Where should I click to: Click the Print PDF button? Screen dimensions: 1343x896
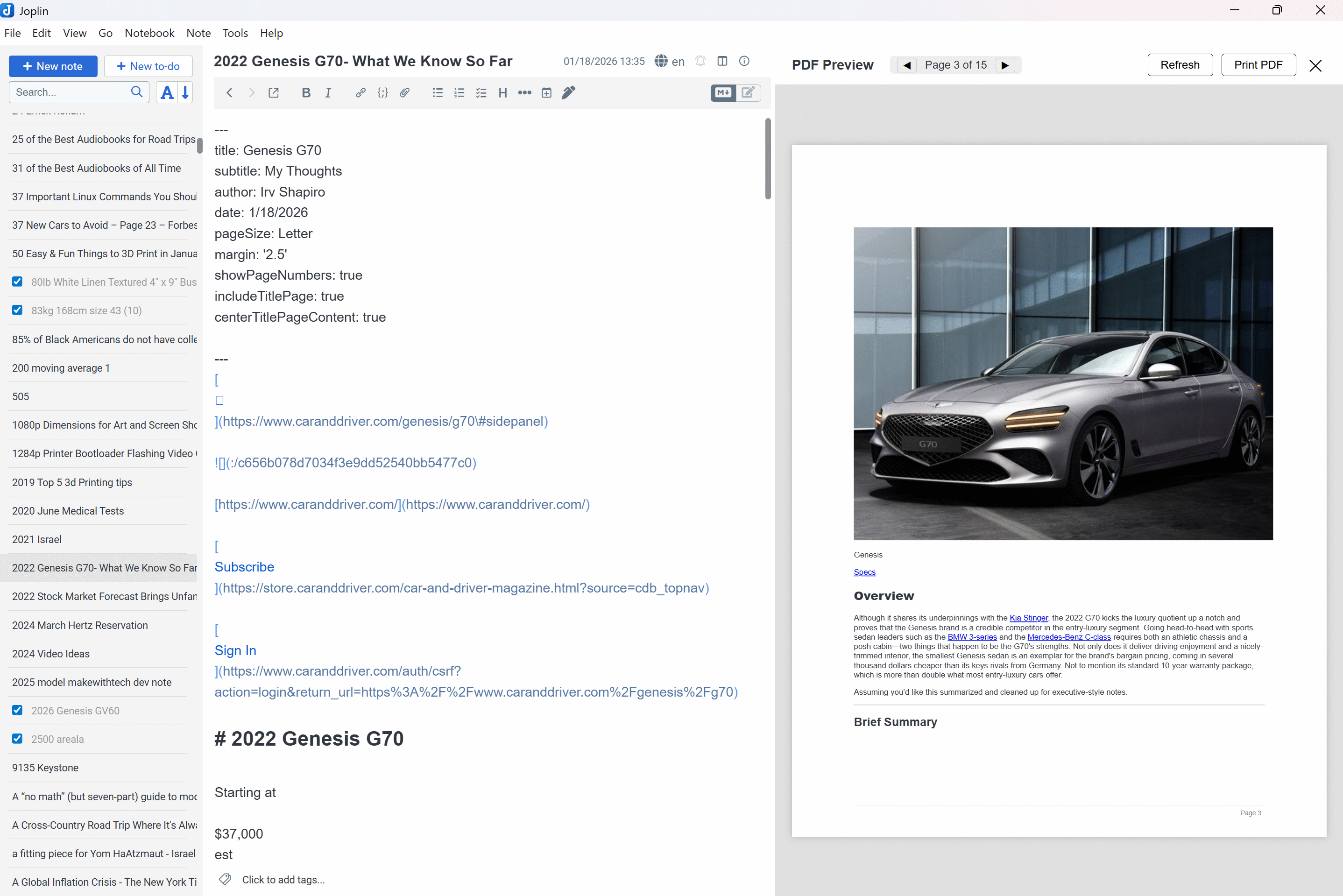point(1258,65)
